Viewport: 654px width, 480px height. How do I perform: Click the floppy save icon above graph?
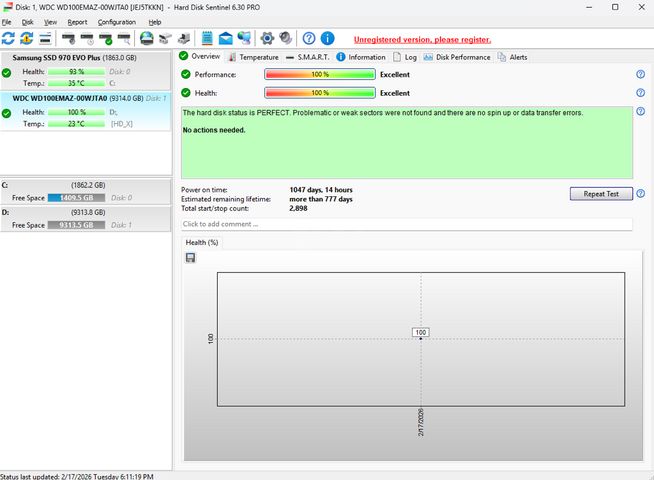(x=190, y=258)
